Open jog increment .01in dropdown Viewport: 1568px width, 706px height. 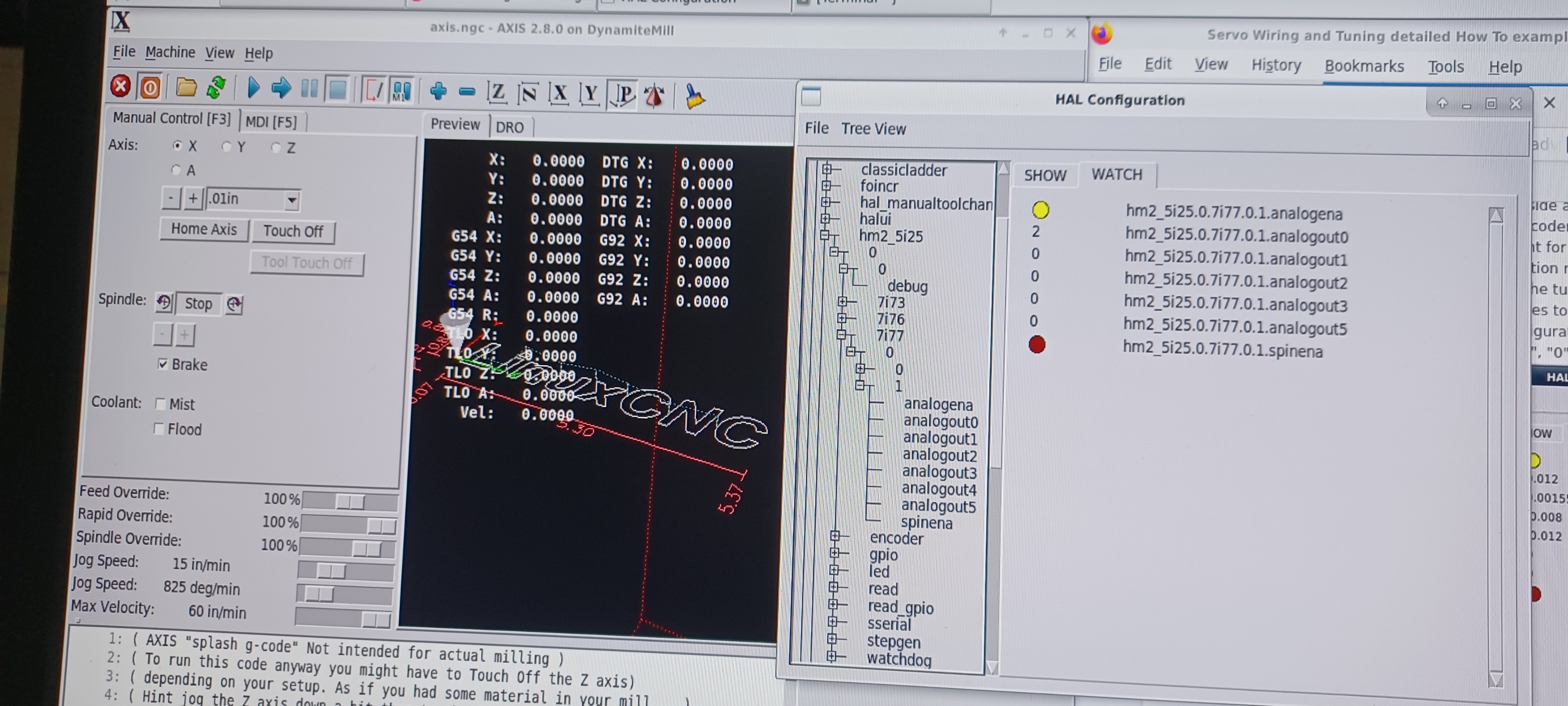point(292,200)
